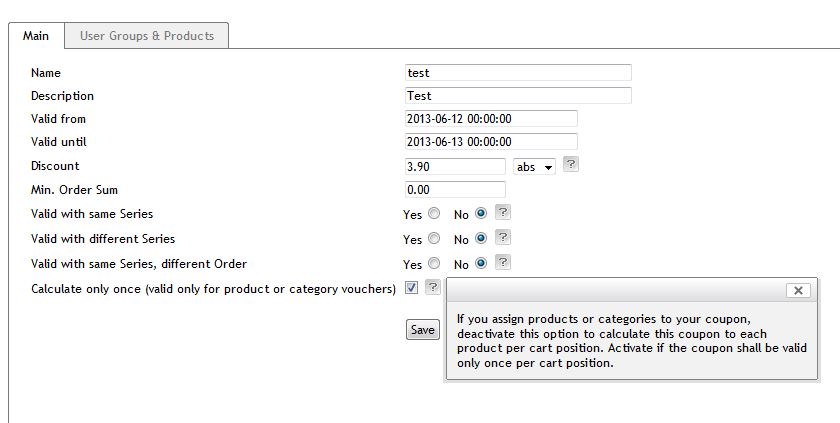Open the abs discount type dropdown
This screenshot has height=423, width=840.
tap(534, 167)
